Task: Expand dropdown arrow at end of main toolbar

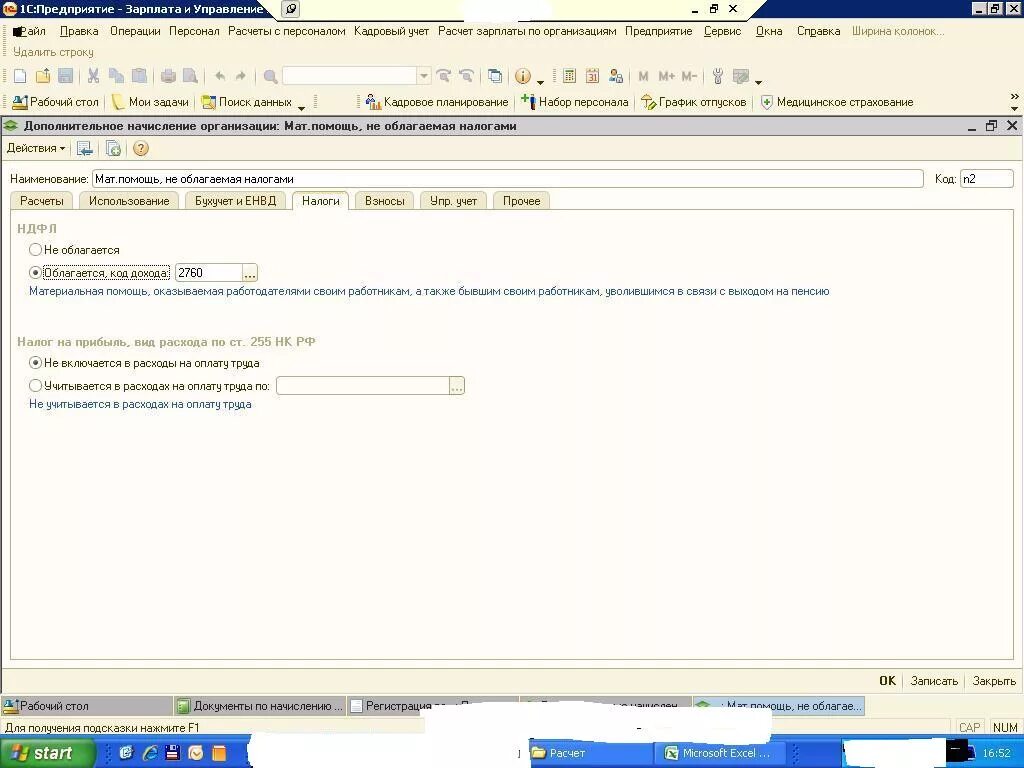Action: [x=758, y=81]
